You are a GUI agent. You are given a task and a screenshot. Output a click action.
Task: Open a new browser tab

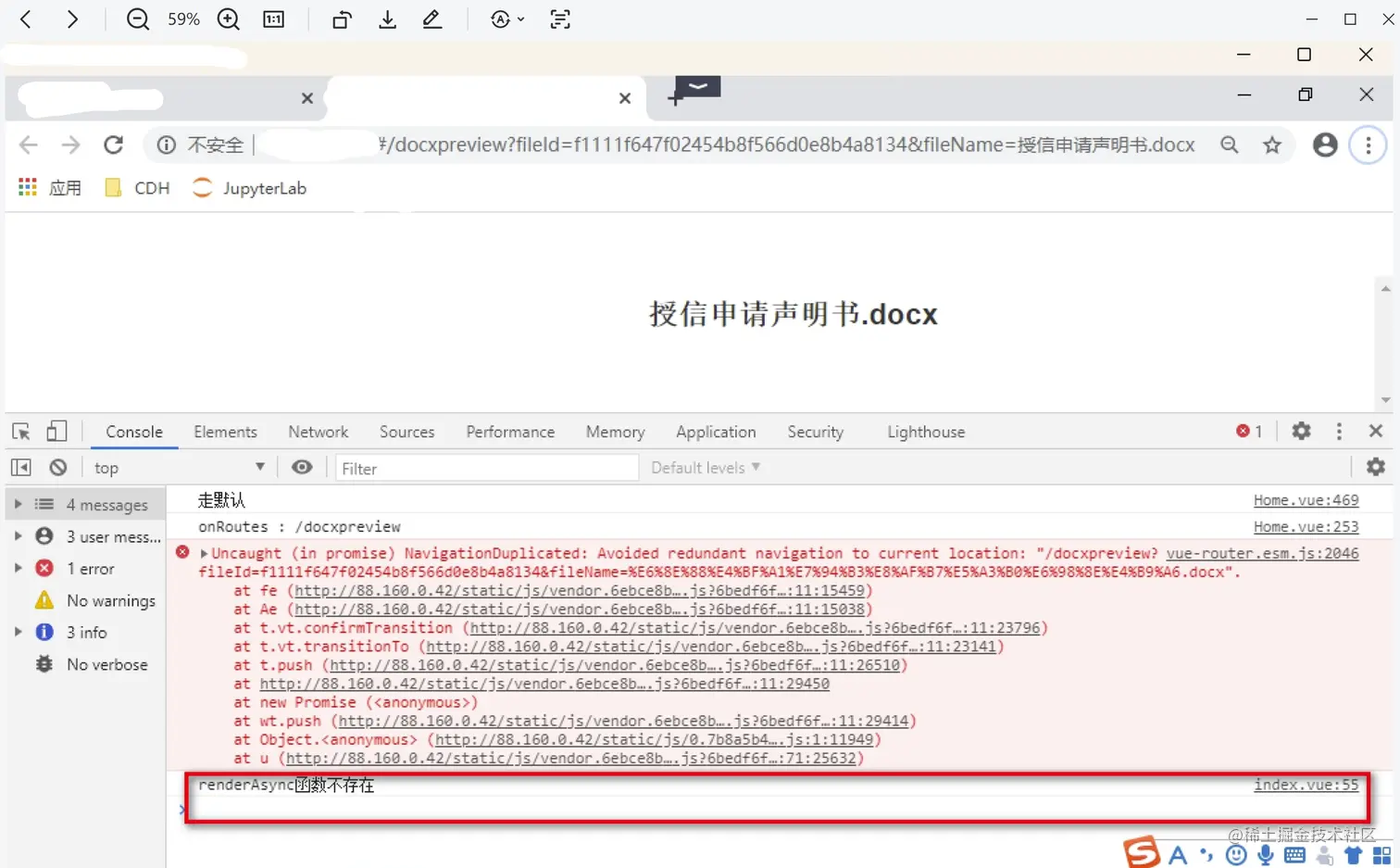pos(675,98)
